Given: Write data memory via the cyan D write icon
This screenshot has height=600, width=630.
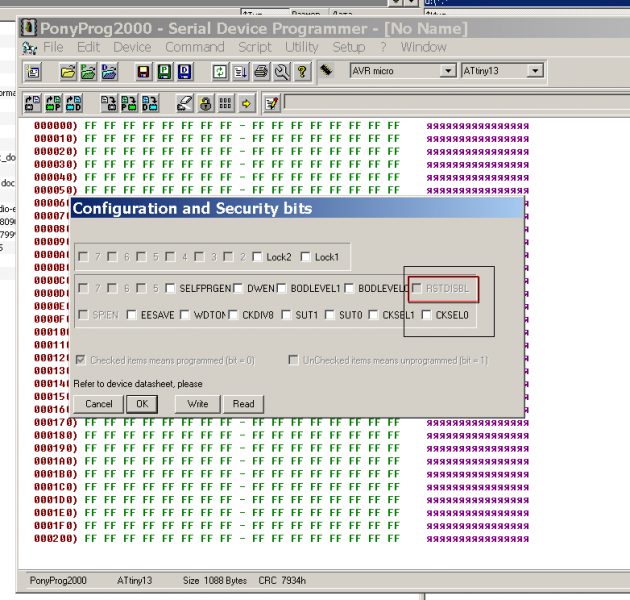Looking at the screenshot, I should tap(149, 103).
